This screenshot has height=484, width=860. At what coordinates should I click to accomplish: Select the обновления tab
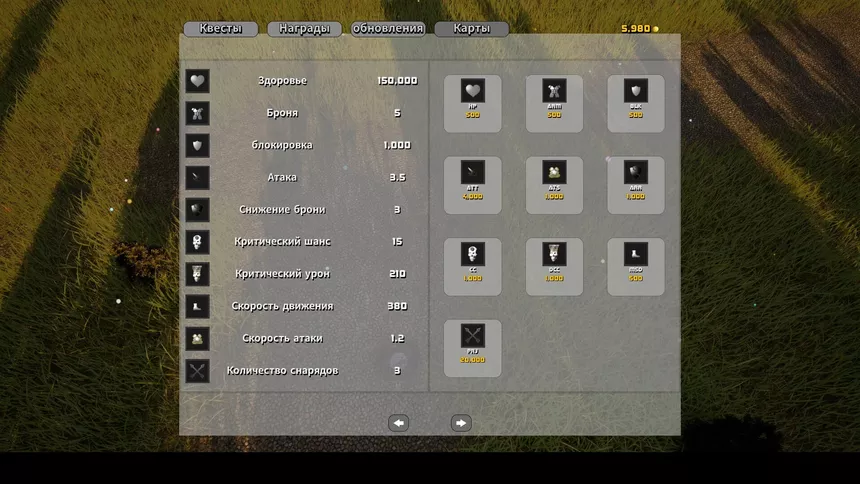click(x=388, y=29)
